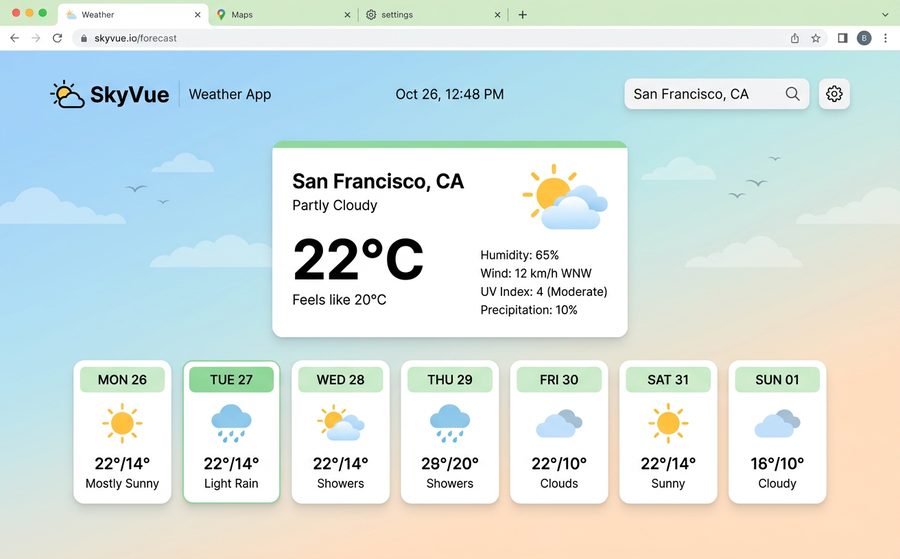Image resolution: width=900 pixels, height=559 pixels.
Task: Select the TUE 27 day header
Action: (231, 379)
